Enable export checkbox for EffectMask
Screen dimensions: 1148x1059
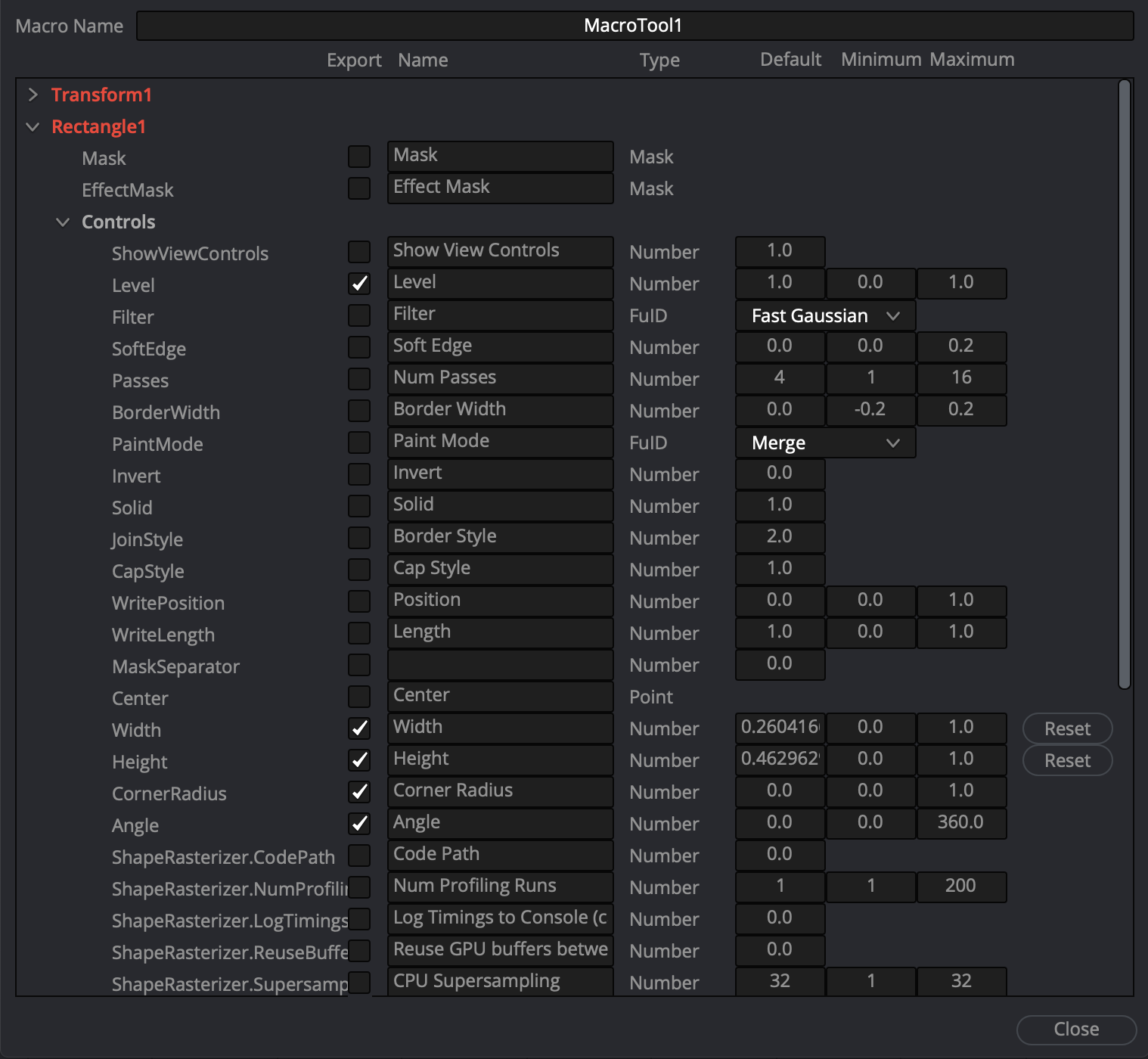click(359, 188)
